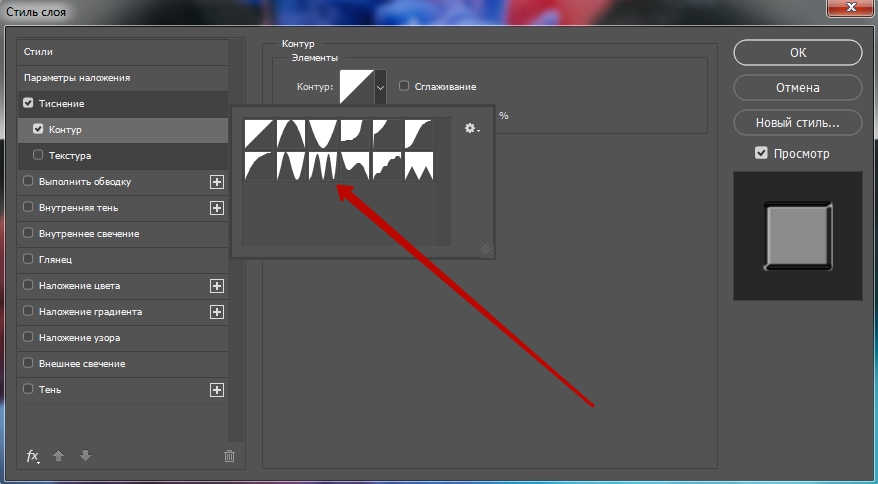This screenshot has width=878, height=484.
Task: Turn on the Внешнее свечение checkbox
Action: coord(28,362)
